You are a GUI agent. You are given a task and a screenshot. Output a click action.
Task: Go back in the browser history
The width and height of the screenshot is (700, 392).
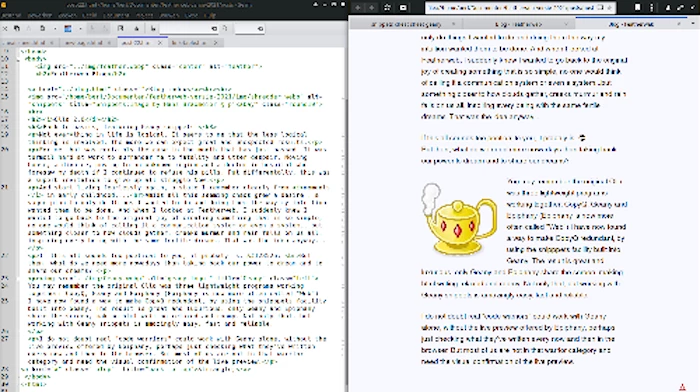point(358,8)
